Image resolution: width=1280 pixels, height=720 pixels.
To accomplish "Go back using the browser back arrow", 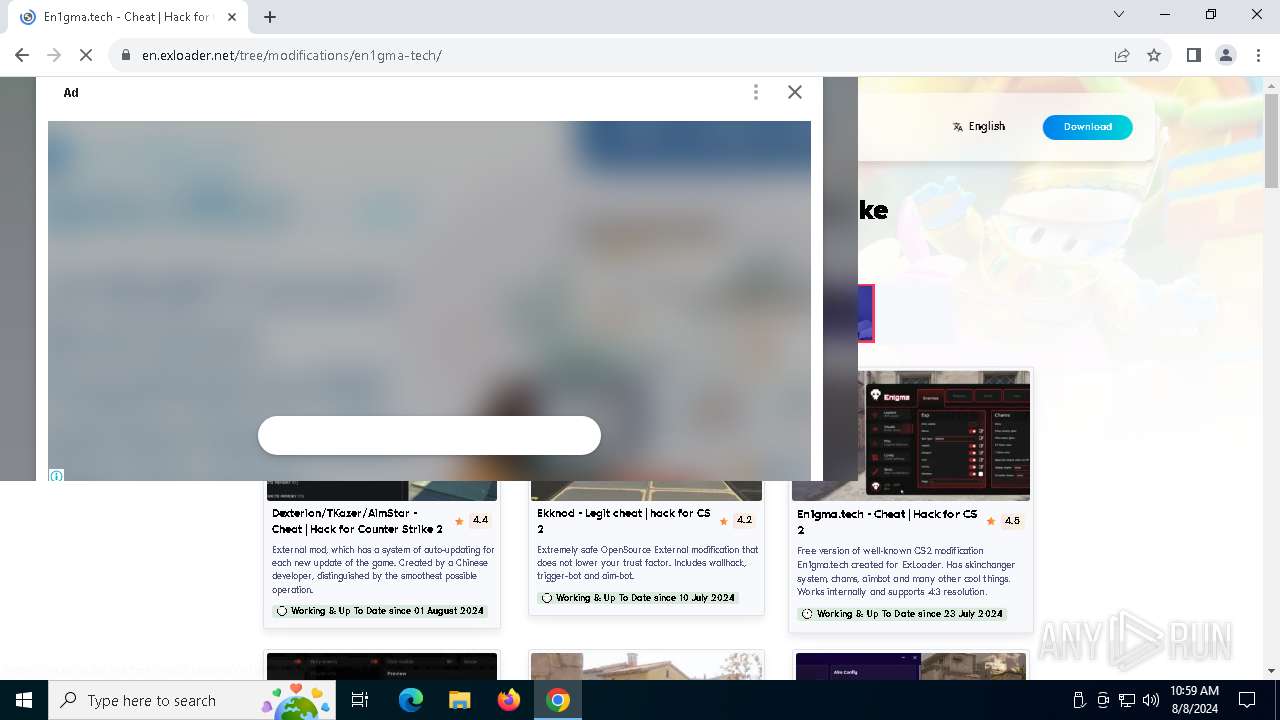I will [22, 55].
